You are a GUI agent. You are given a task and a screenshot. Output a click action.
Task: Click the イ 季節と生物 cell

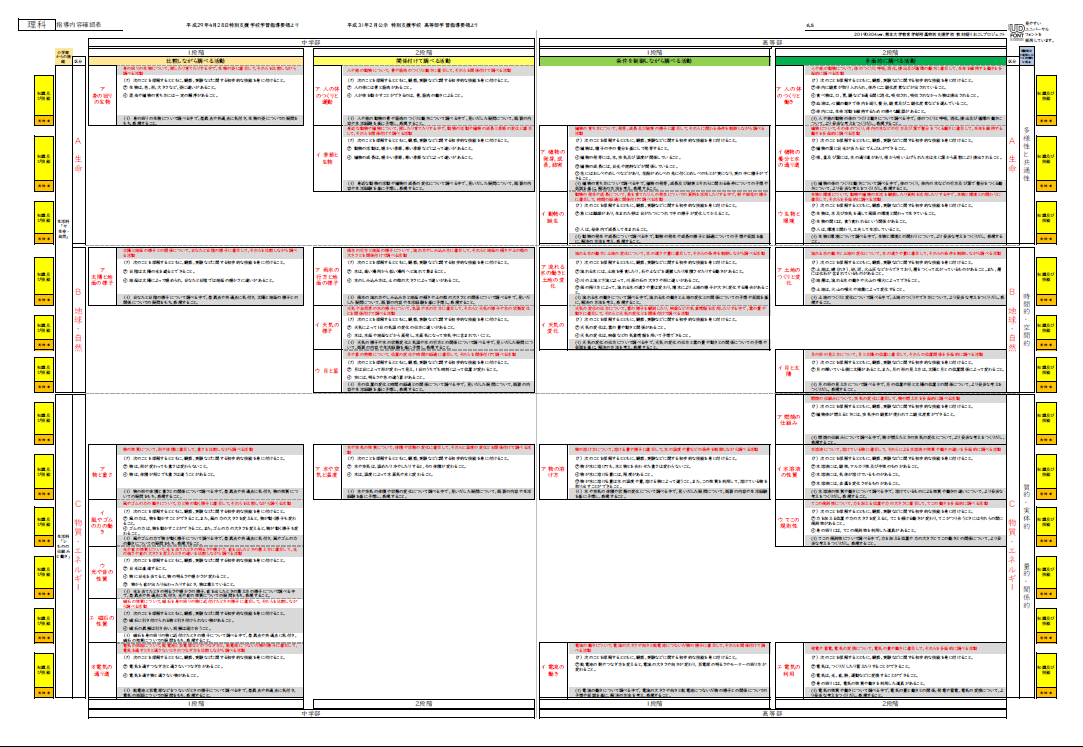point(328,159)
